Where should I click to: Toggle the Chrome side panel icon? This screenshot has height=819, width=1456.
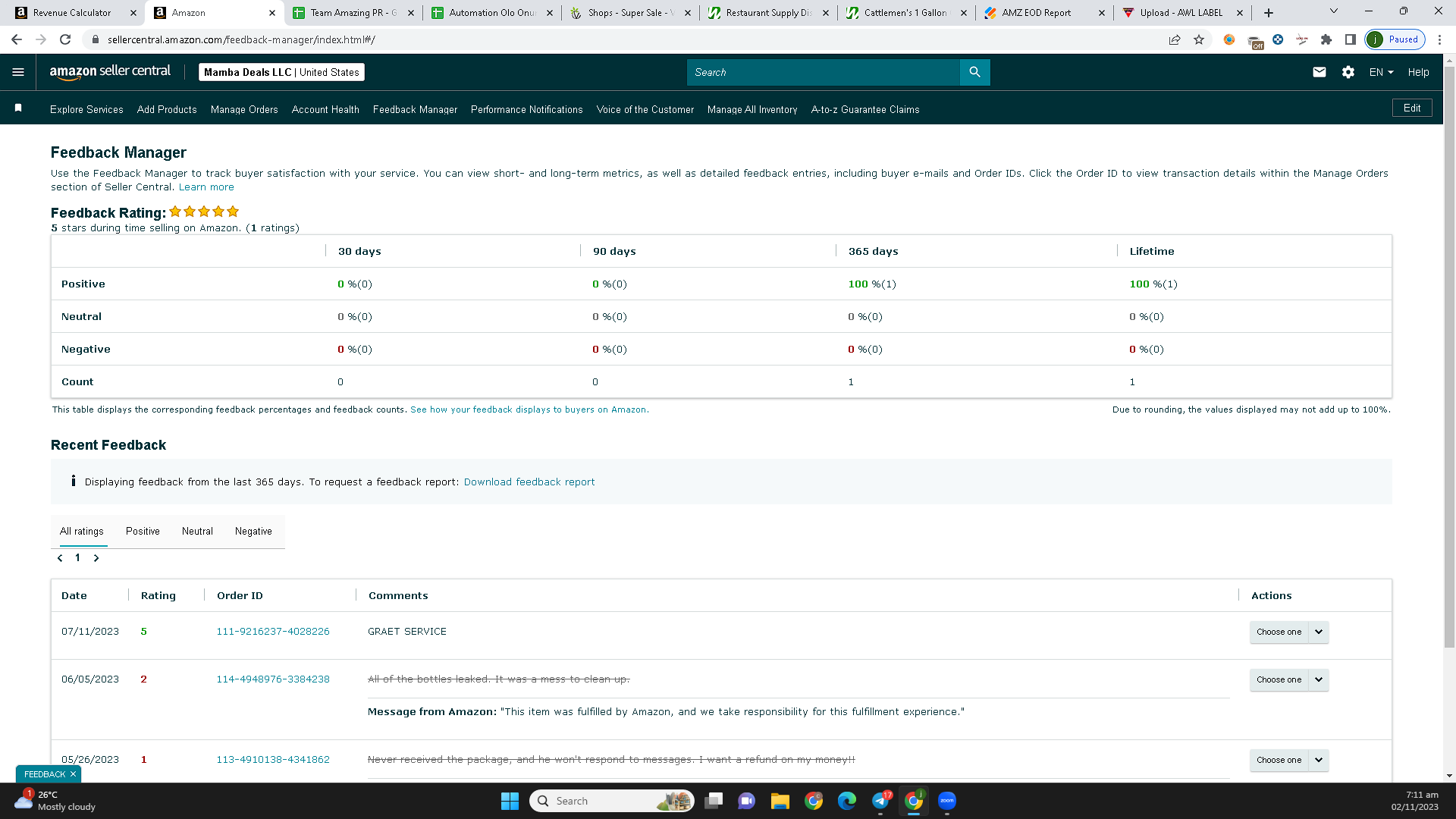(x=1350, y=39)
